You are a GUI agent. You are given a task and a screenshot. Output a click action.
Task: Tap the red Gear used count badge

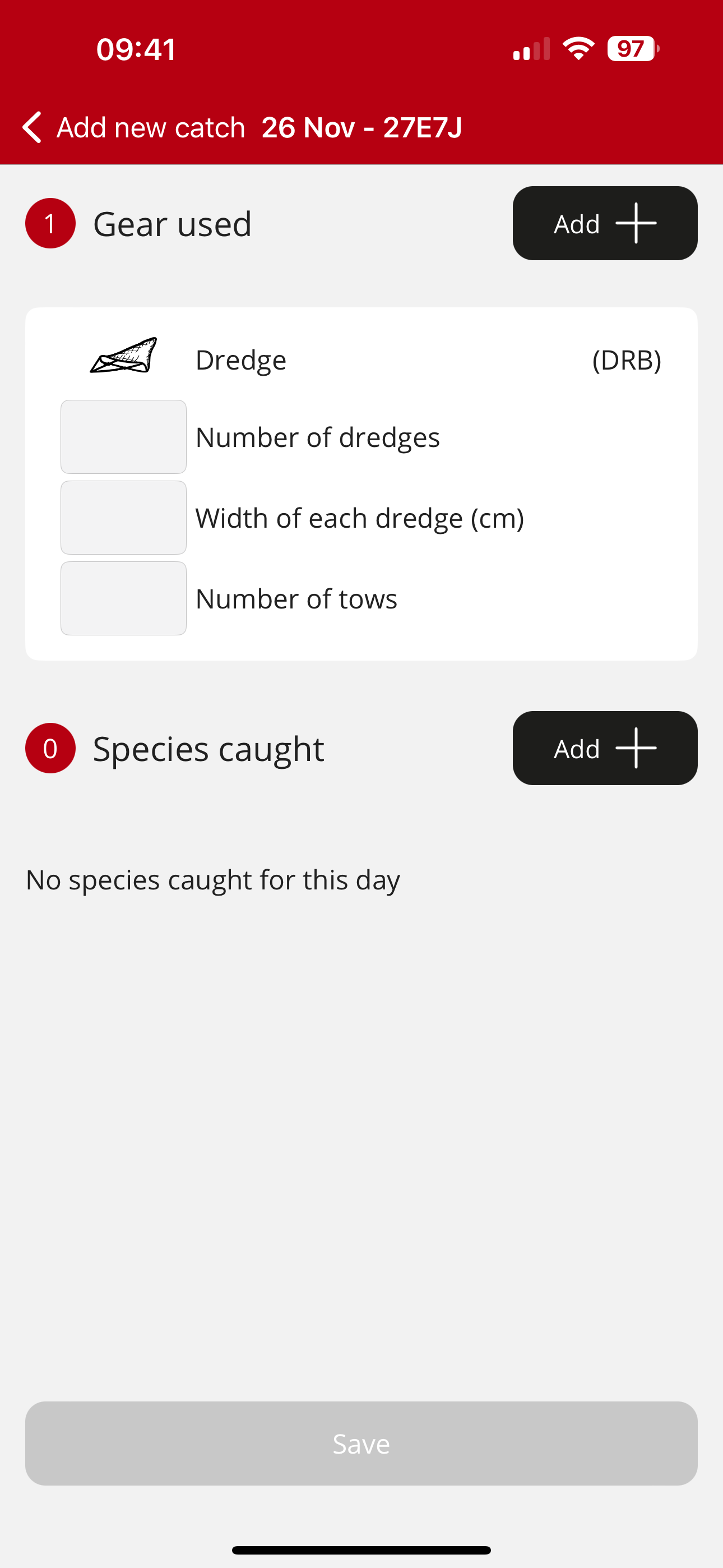(x=50, y=223)
